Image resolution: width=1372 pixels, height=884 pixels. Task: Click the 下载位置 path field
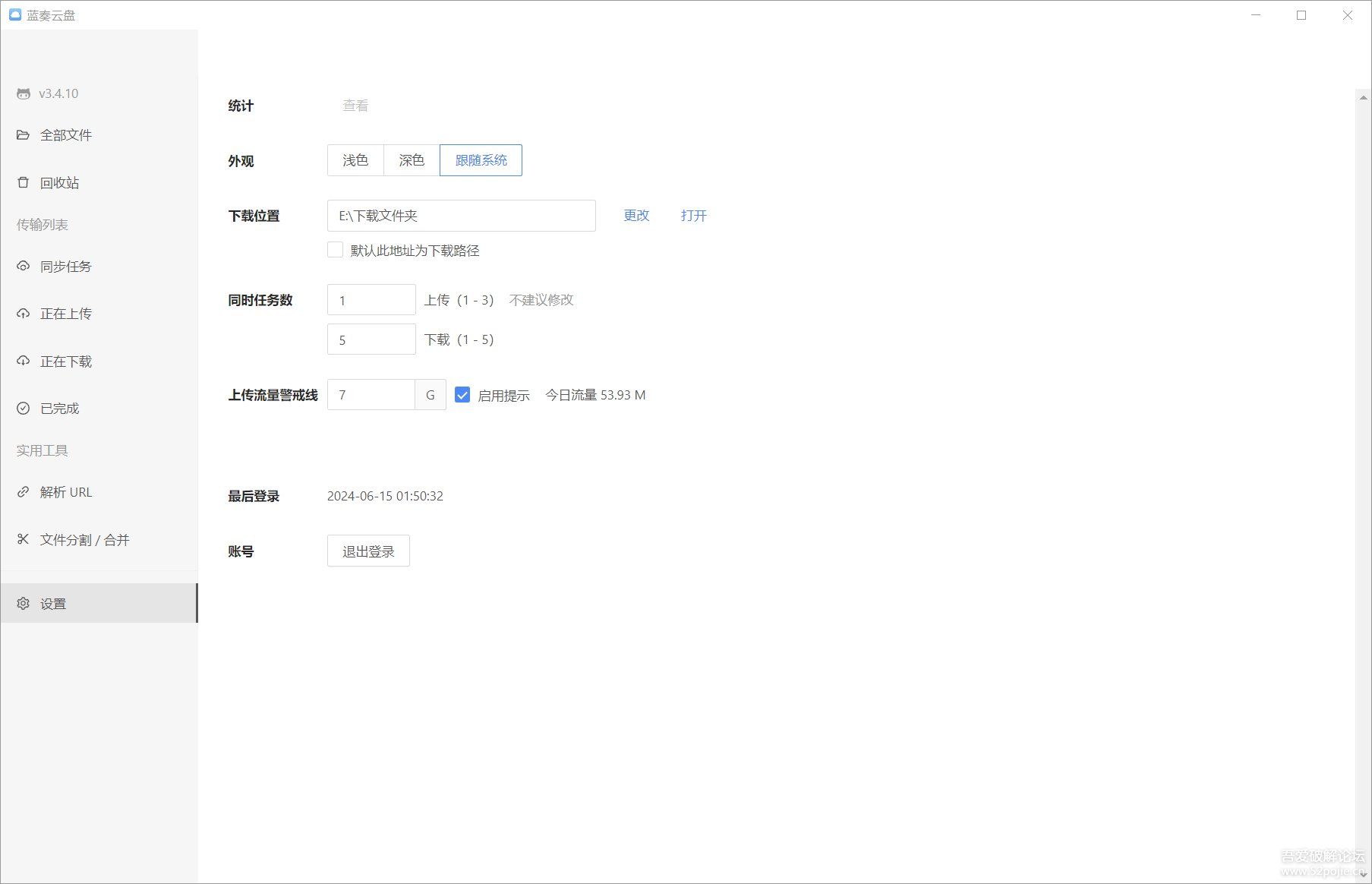462,216
